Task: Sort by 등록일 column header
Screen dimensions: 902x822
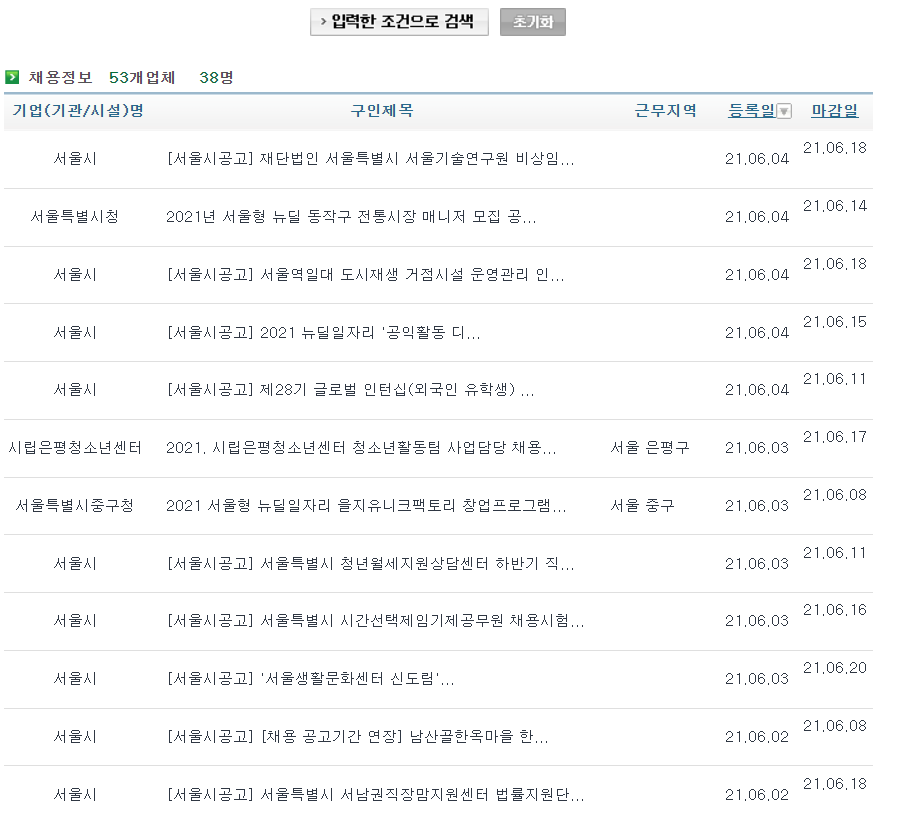Action: tap(751, 110)
